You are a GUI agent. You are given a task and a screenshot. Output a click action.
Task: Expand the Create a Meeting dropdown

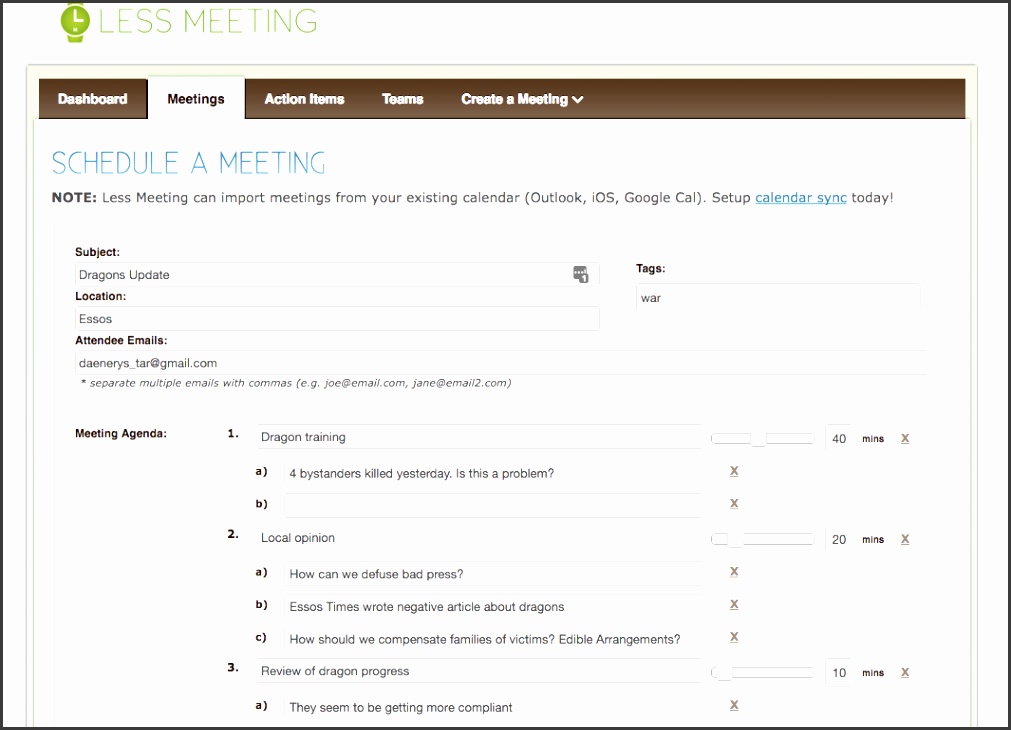(521, 99)
